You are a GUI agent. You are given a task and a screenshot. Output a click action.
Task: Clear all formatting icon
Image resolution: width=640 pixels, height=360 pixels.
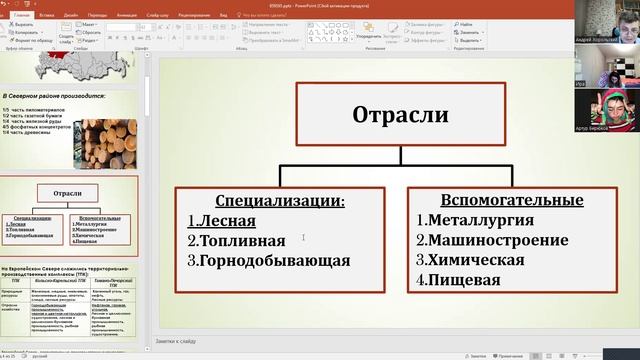[178, 27]
